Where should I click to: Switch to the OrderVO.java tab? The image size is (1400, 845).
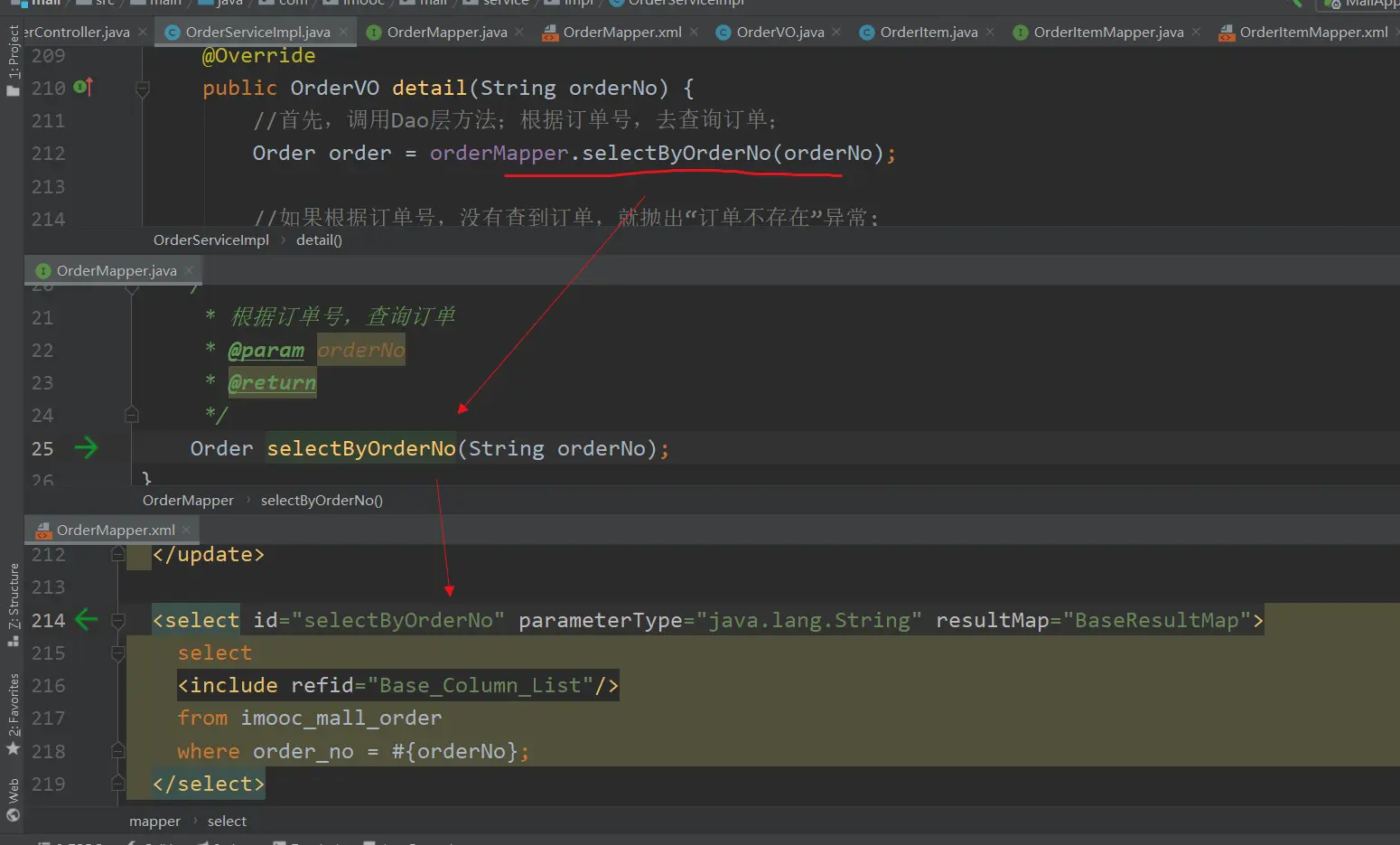pos(779,33)
